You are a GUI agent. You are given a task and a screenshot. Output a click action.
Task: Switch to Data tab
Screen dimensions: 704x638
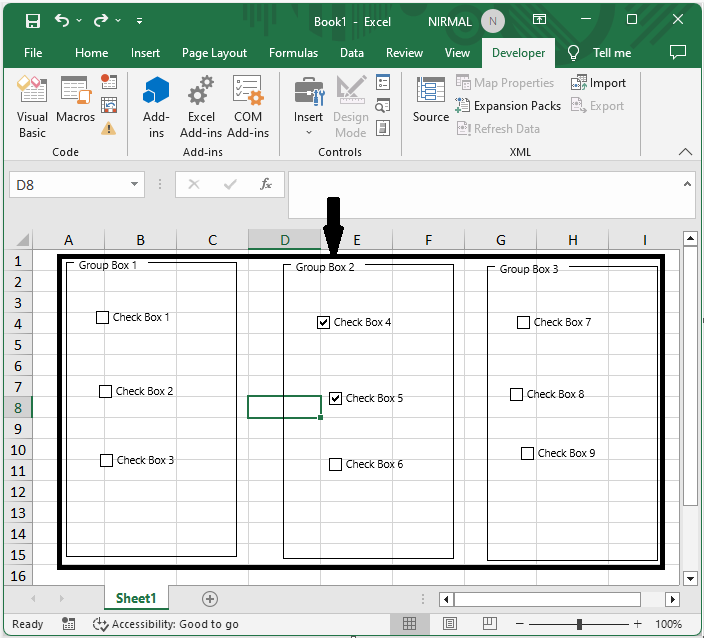tap(352, 53)
